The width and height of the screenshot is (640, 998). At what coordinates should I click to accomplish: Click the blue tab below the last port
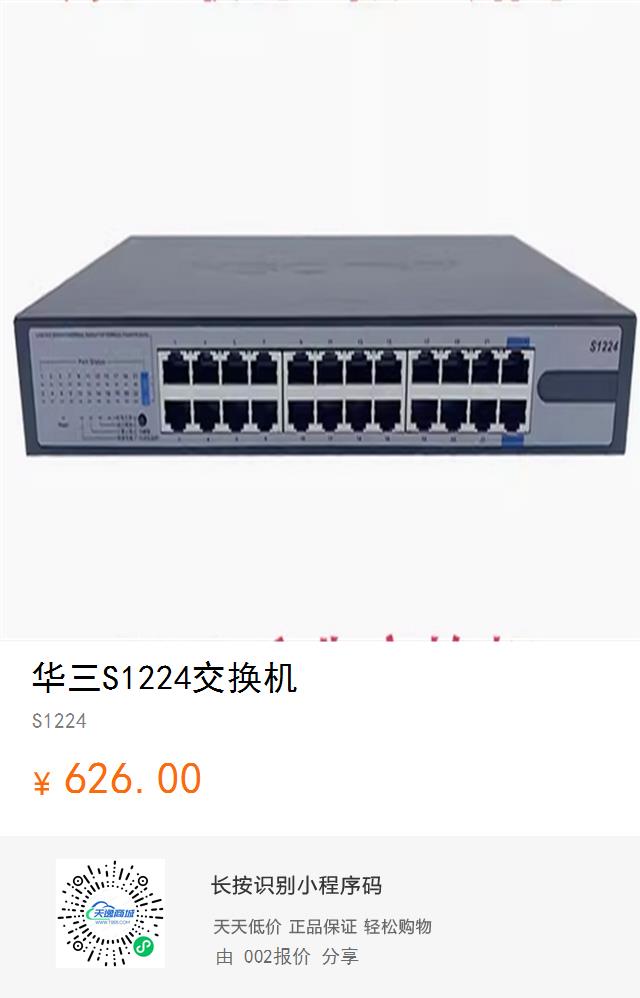[x=513, y=439]
